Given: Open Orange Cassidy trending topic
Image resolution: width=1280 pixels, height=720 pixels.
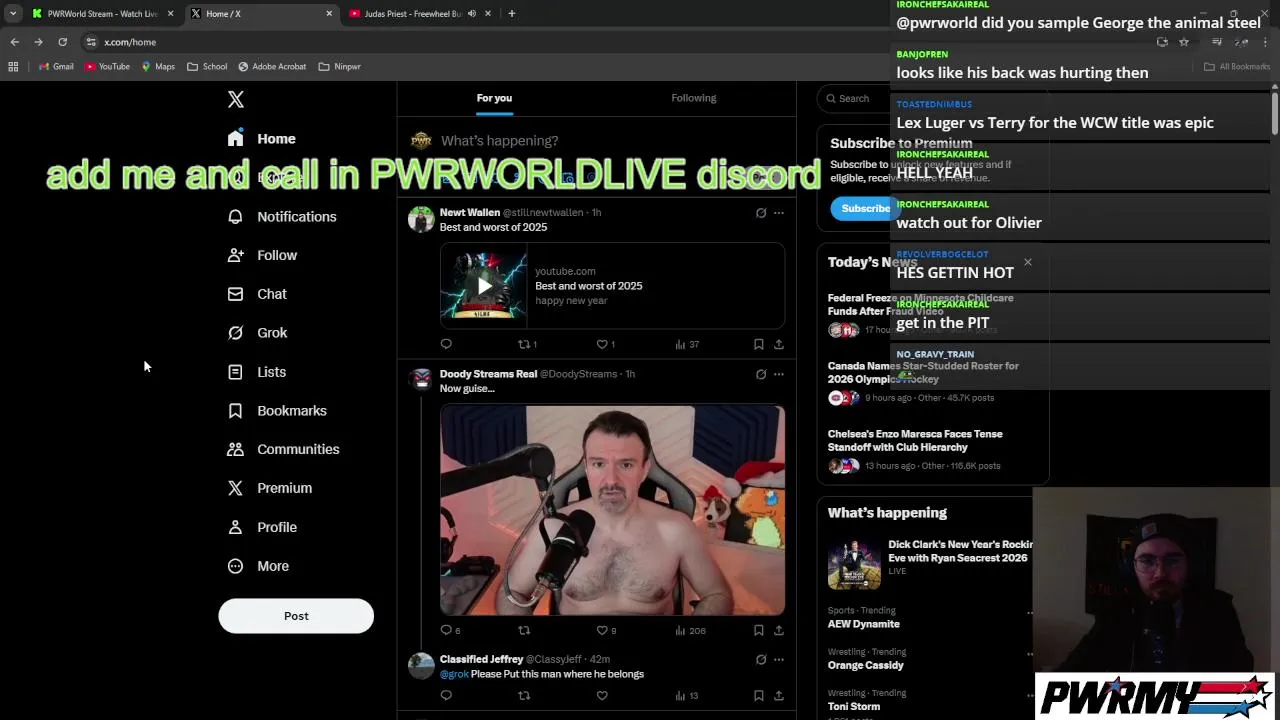Looking at the screenshot, I should click(x=865, y=665).
